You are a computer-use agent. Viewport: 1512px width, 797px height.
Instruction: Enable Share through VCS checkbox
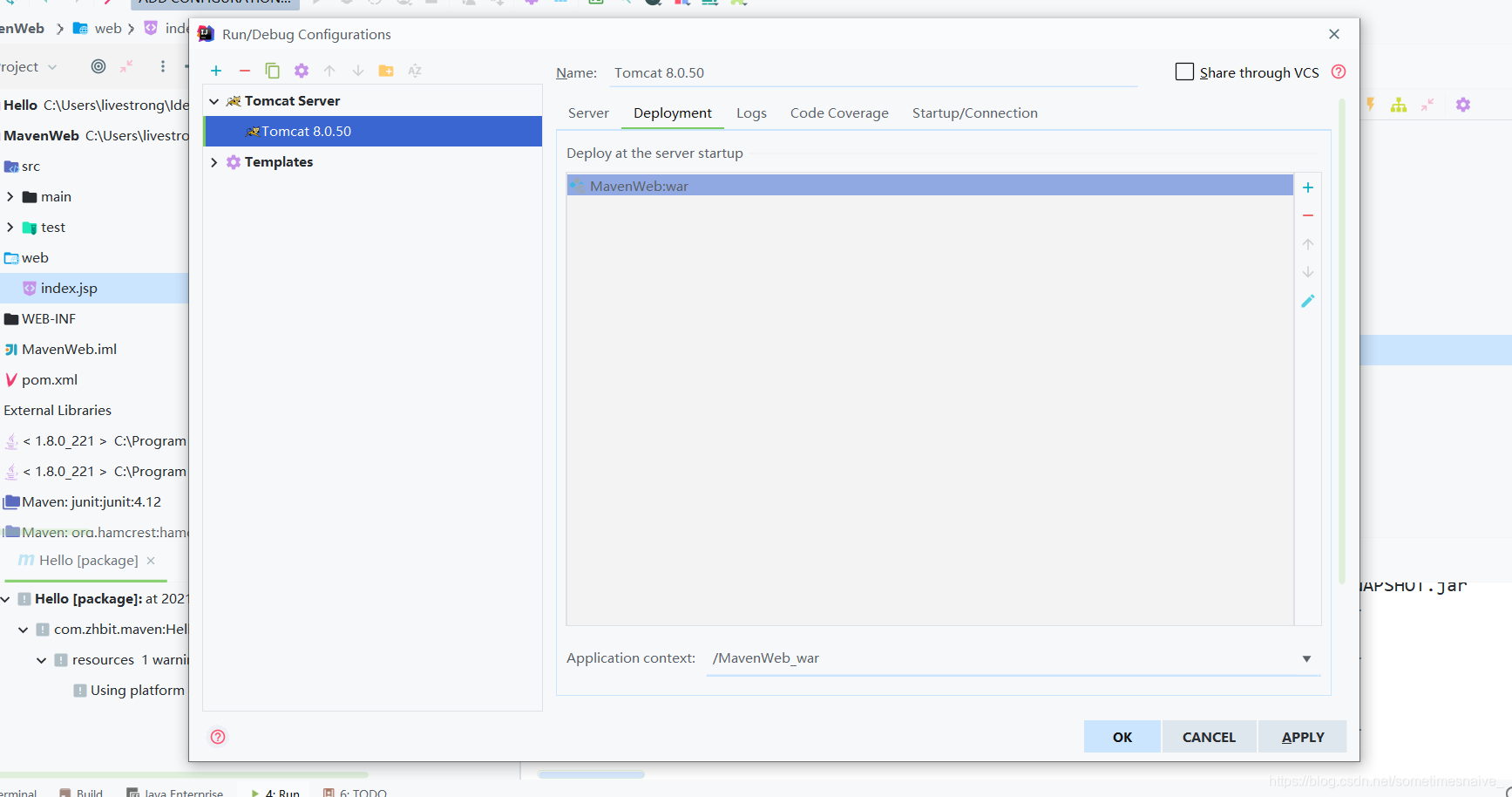click(x=1184, y=72)
